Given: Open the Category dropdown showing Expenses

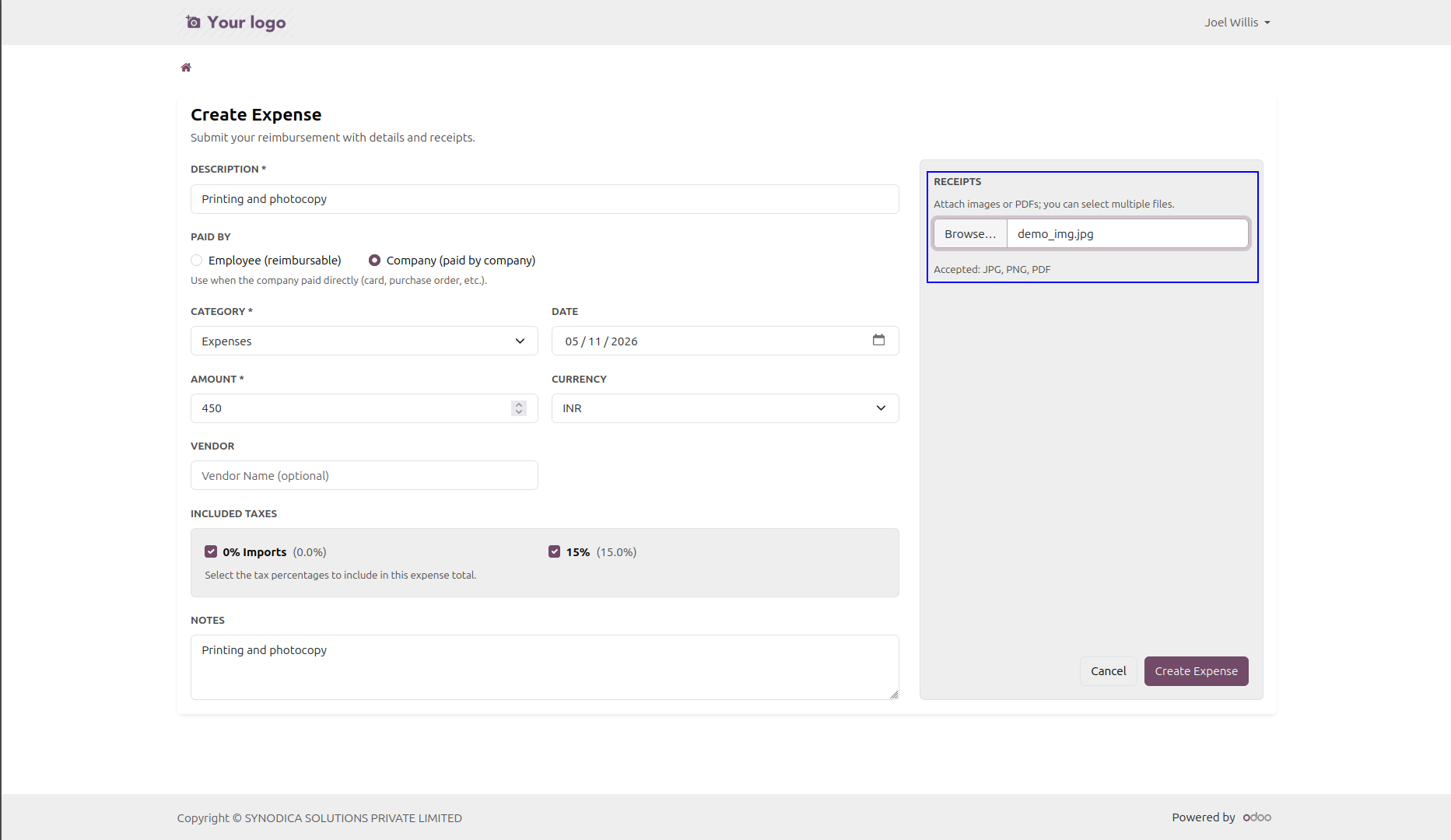Looking at the screenshot, I should [364, 341].
